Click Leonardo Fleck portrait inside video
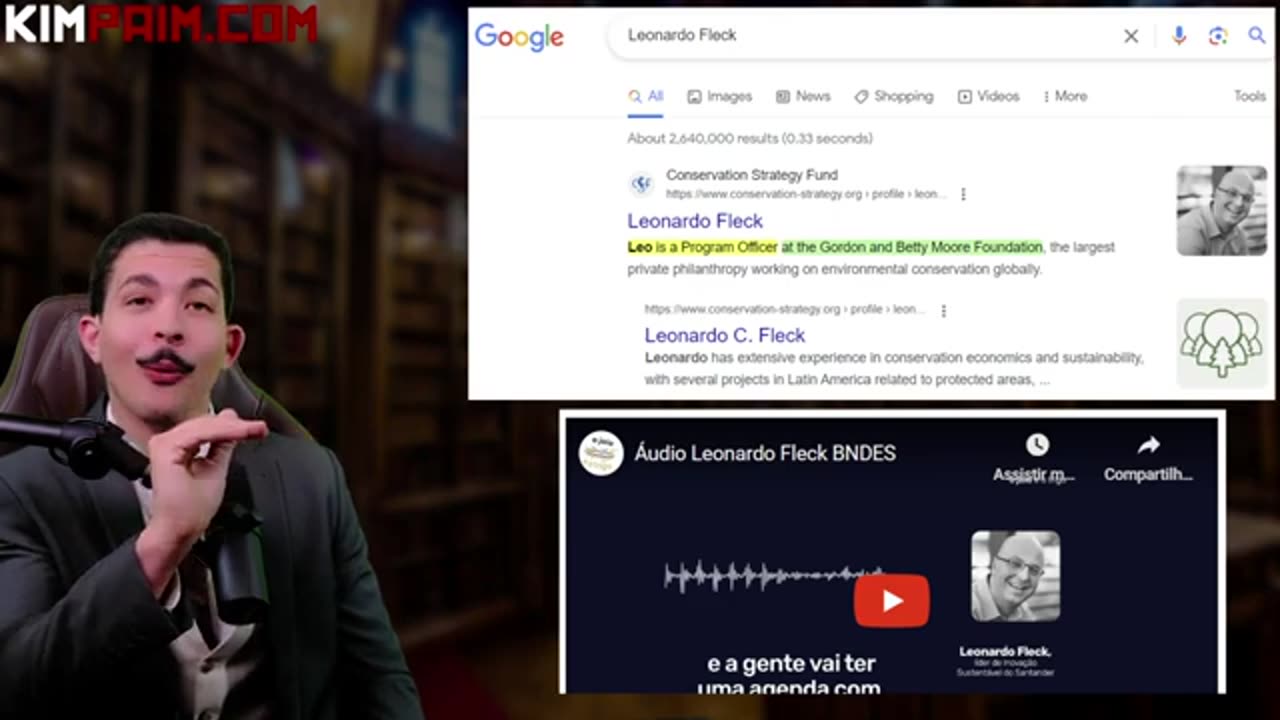The height and width of the screenshot is (720, 1280). tap(1015, 576)
